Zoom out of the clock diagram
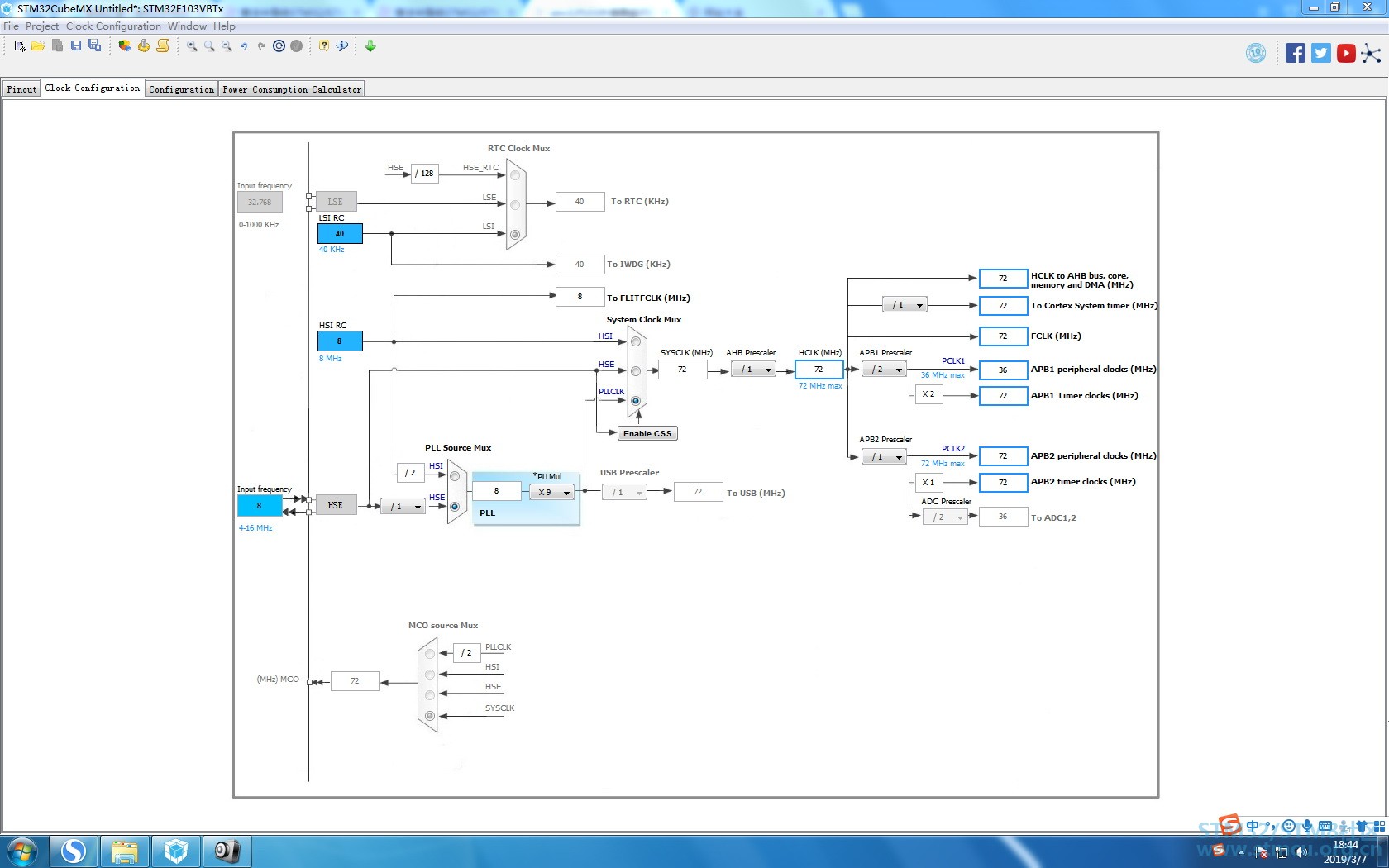The height and width of the screenshot is (868, 1389). tap(227, 46)
